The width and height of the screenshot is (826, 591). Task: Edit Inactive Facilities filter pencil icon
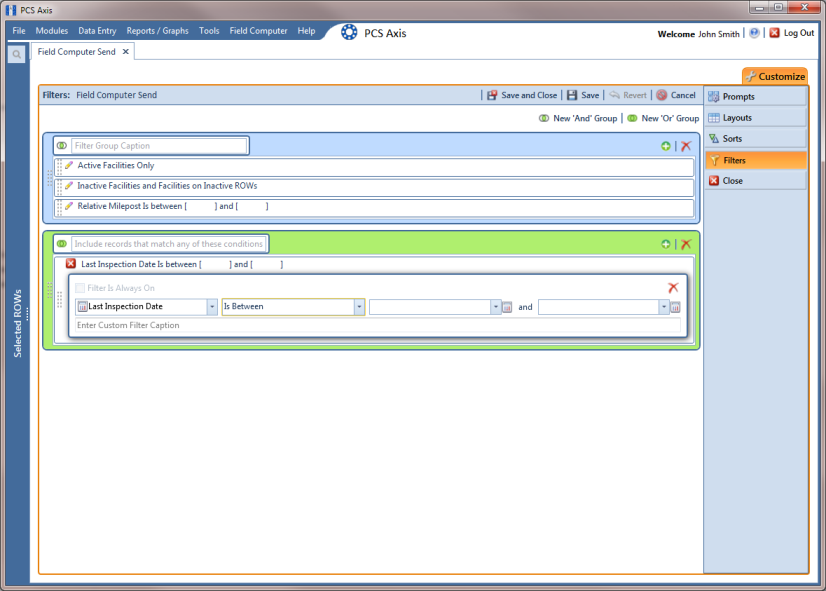[69, 185]
